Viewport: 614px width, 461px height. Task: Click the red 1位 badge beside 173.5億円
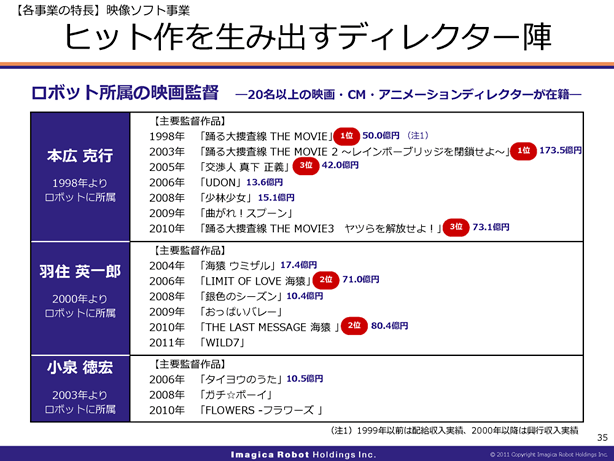click(x=524, y=151)
